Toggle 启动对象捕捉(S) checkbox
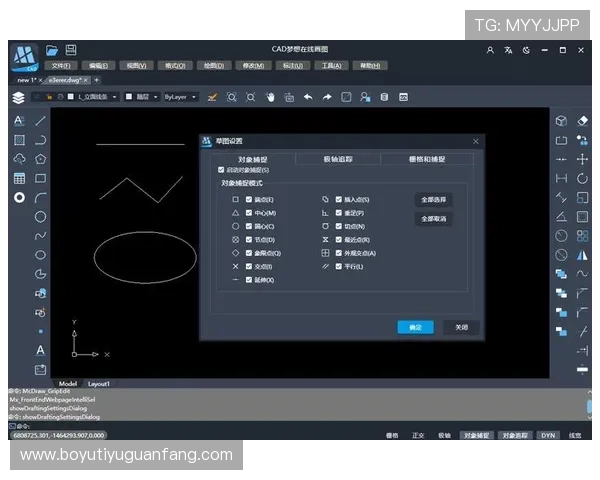The width and height of the screenshot is (600, 480). [x=221, y=170]
